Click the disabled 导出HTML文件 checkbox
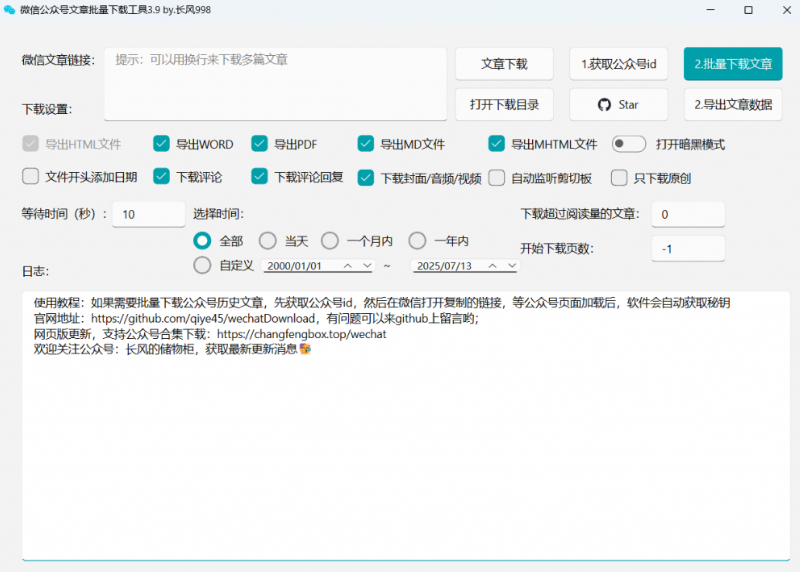 click(31, 144)
